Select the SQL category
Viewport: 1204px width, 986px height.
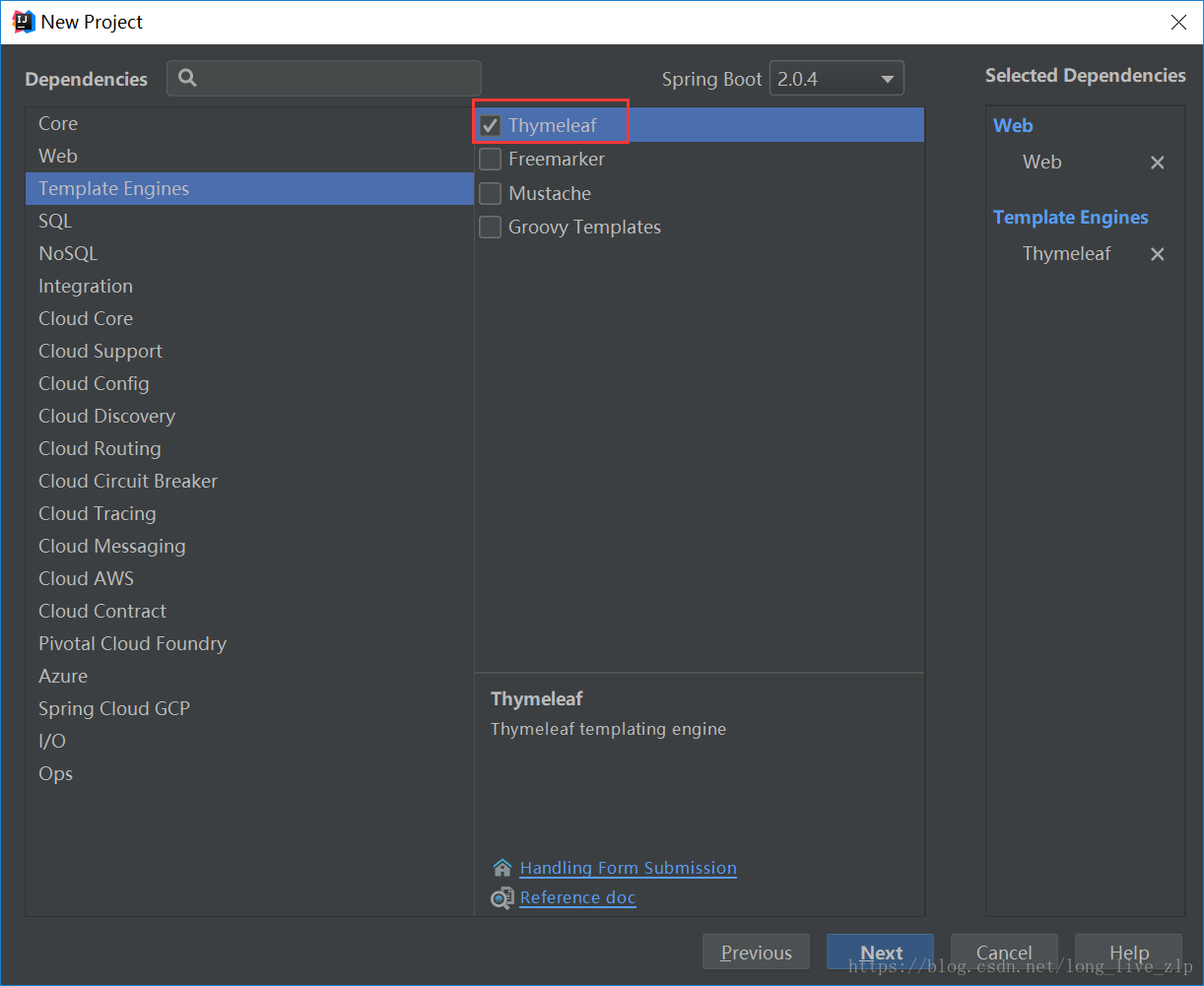[x=249, y=221]
